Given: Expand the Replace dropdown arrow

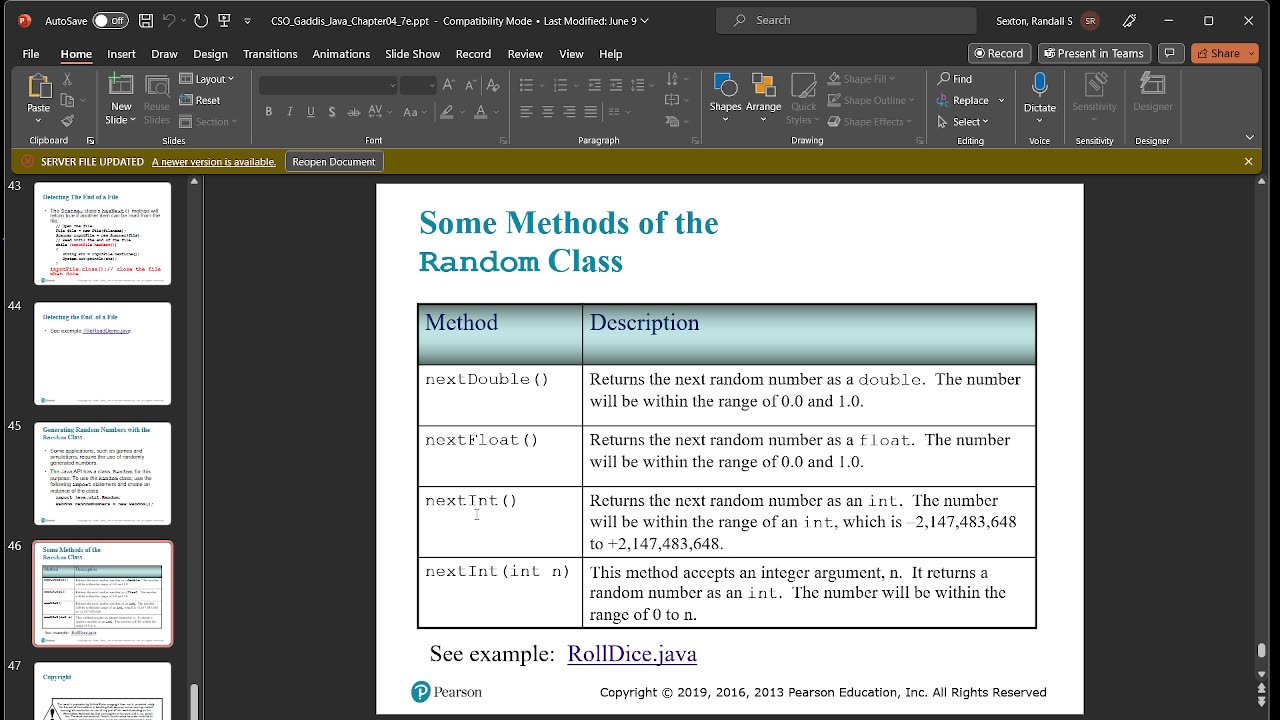Looking at the screenshot, I should tap(1001, 100).
